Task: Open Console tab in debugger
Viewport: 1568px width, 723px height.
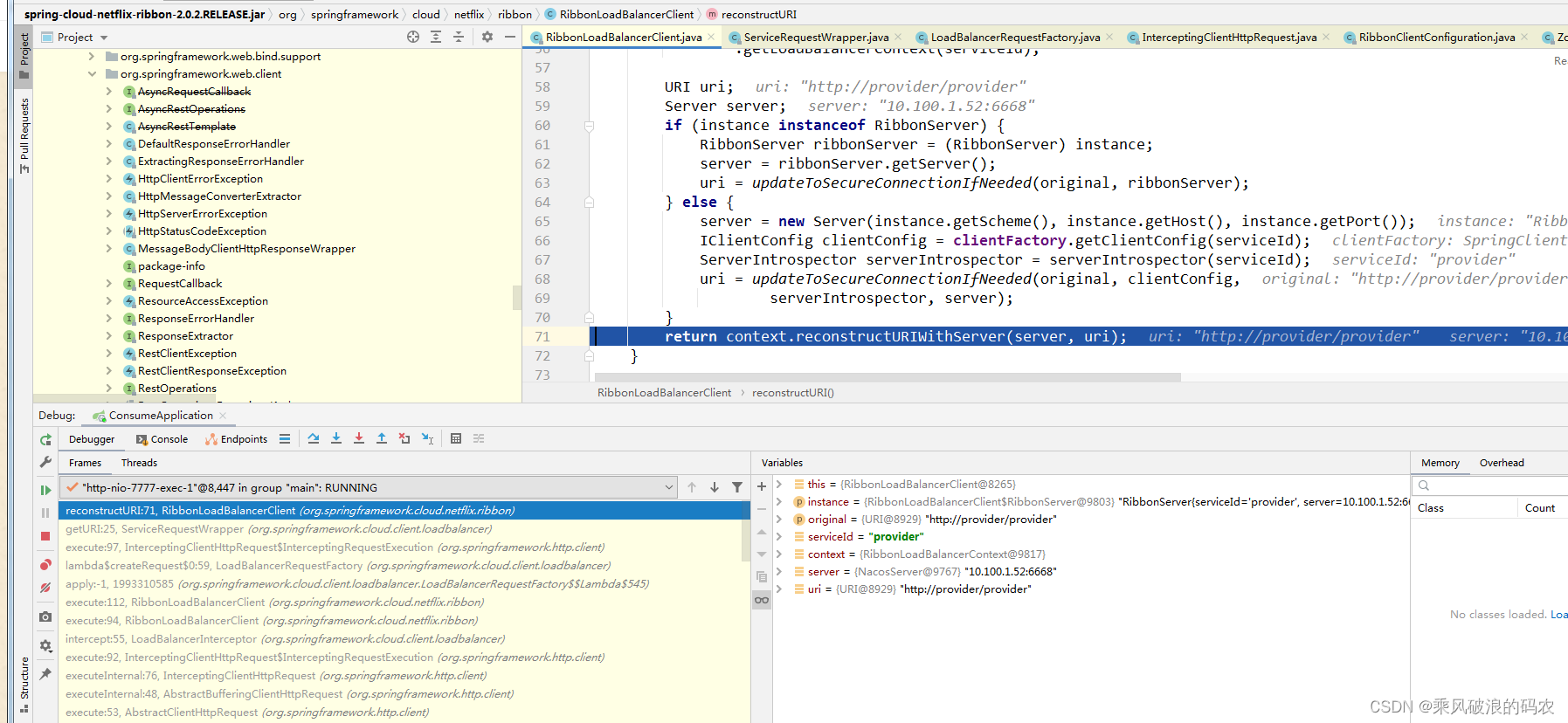Action: (x=162, y=439)
